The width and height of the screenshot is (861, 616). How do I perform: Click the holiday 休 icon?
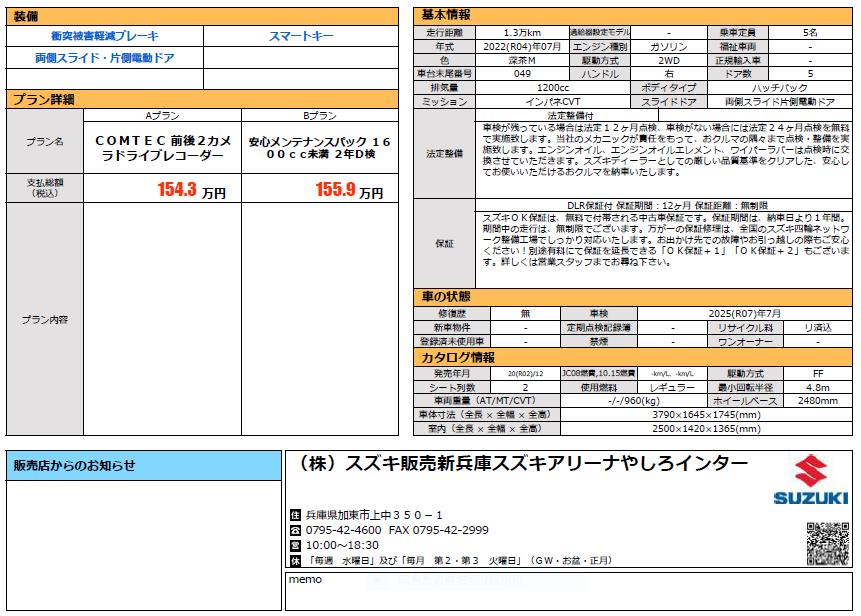(295, 560)
